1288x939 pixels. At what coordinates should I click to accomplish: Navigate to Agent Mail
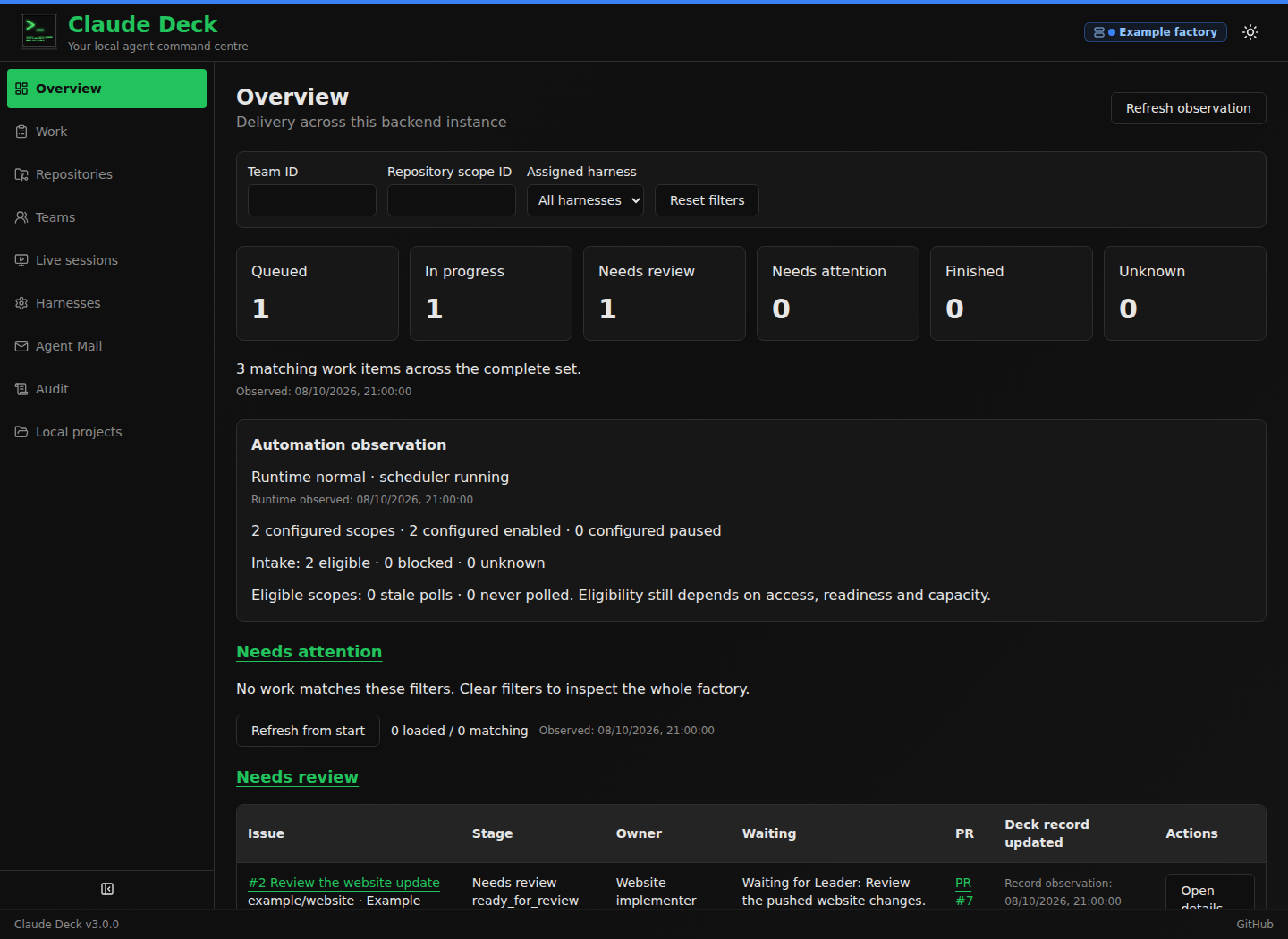[x=106, y=346]
